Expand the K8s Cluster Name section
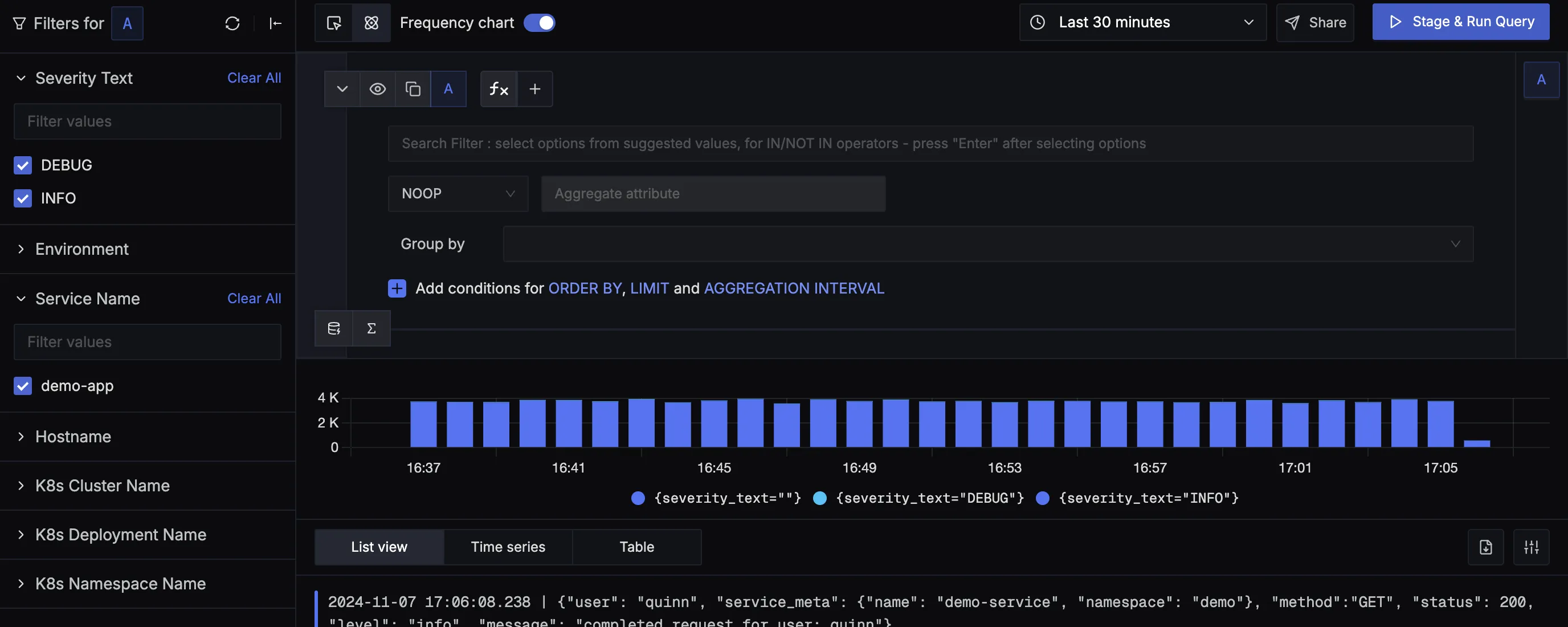Image resolution: width=1568 pixels, height=627 pixels. [21, 485]
